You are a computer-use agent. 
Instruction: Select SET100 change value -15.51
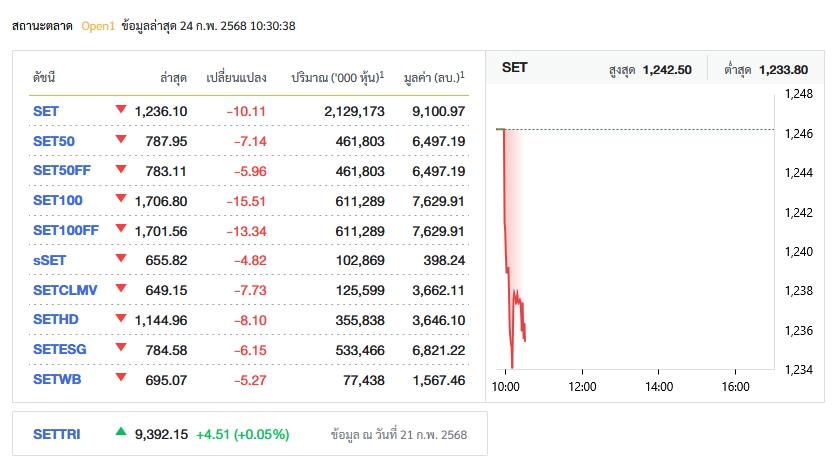(x=246, y=201)
